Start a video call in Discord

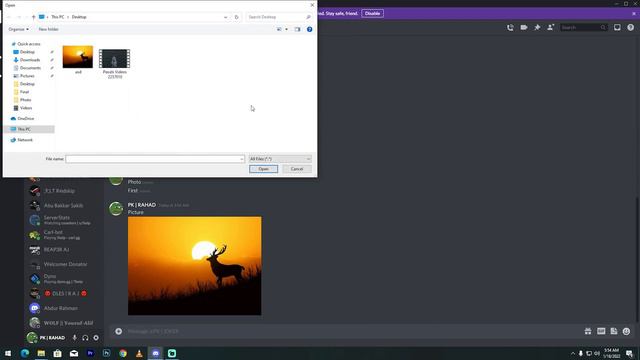click(x=524, y=27)
